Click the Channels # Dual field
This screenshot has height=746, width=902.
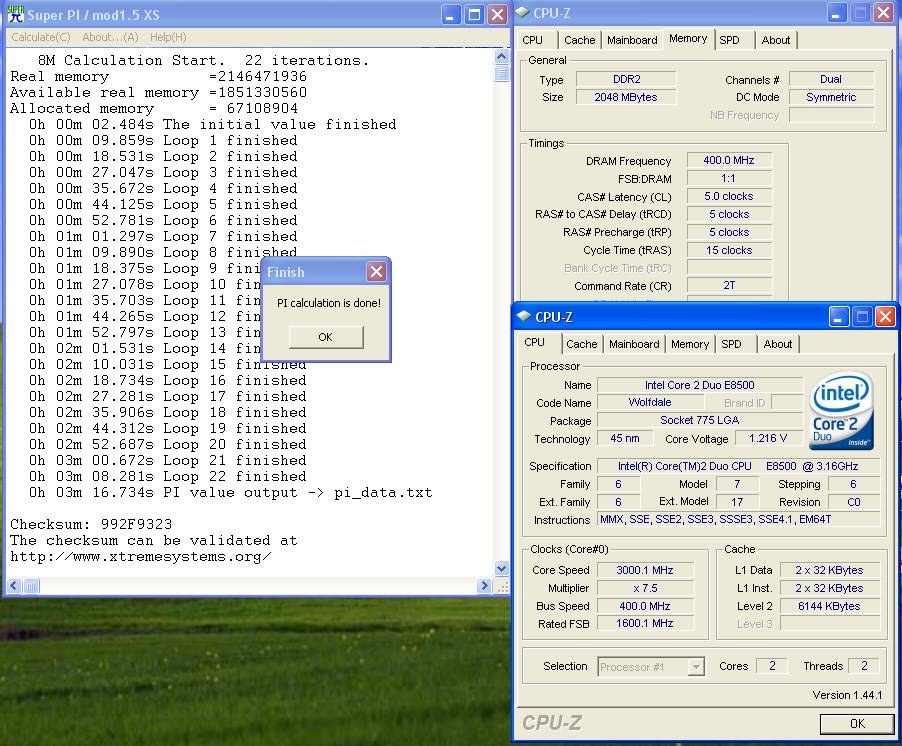[831, 79]
